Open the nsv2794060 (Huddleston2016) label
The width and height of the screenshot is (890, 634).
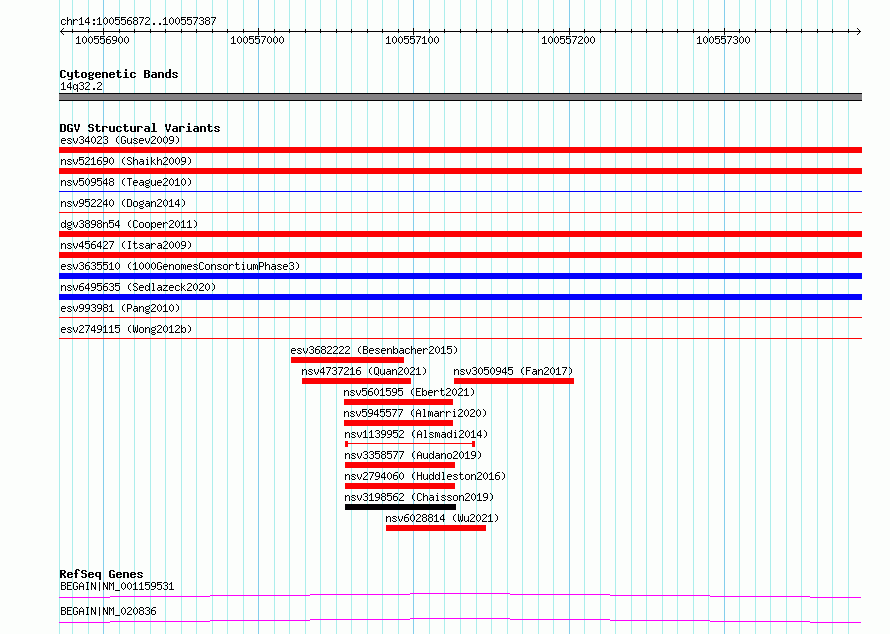425,476
